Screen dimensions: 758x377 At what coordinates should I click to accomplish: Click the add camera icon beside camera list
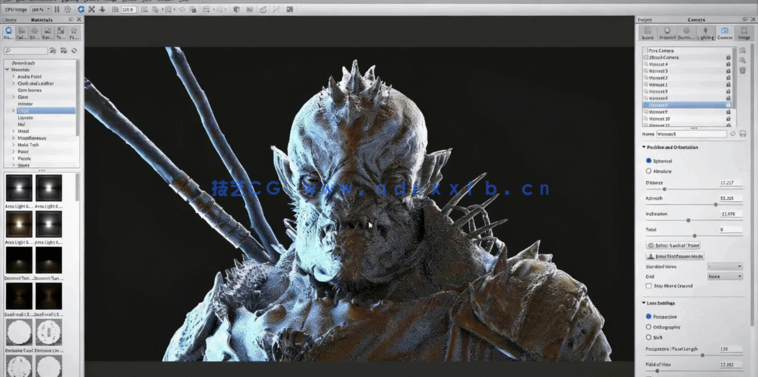(x=743, y=50)
